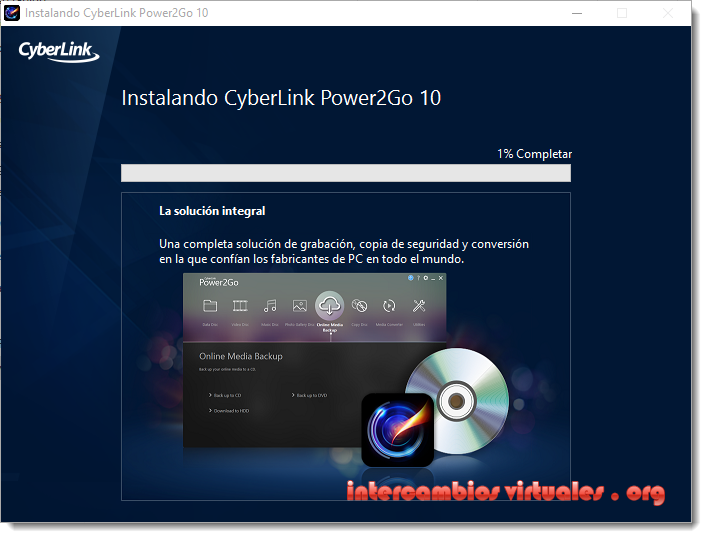Click the 'La solución integral' heading
This screenshot has width=707, height=538.
pos(212,211)
